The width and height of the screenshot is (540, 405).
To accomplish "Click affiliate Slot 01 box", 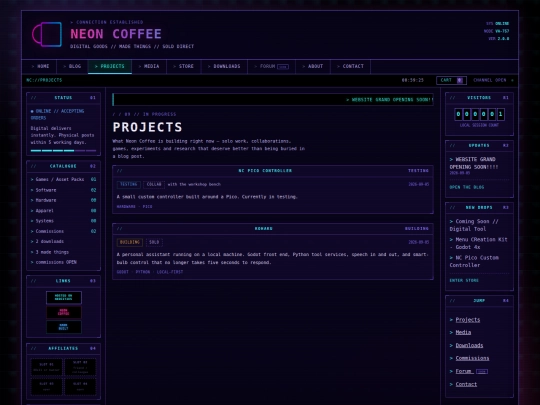I will (46, 367).
